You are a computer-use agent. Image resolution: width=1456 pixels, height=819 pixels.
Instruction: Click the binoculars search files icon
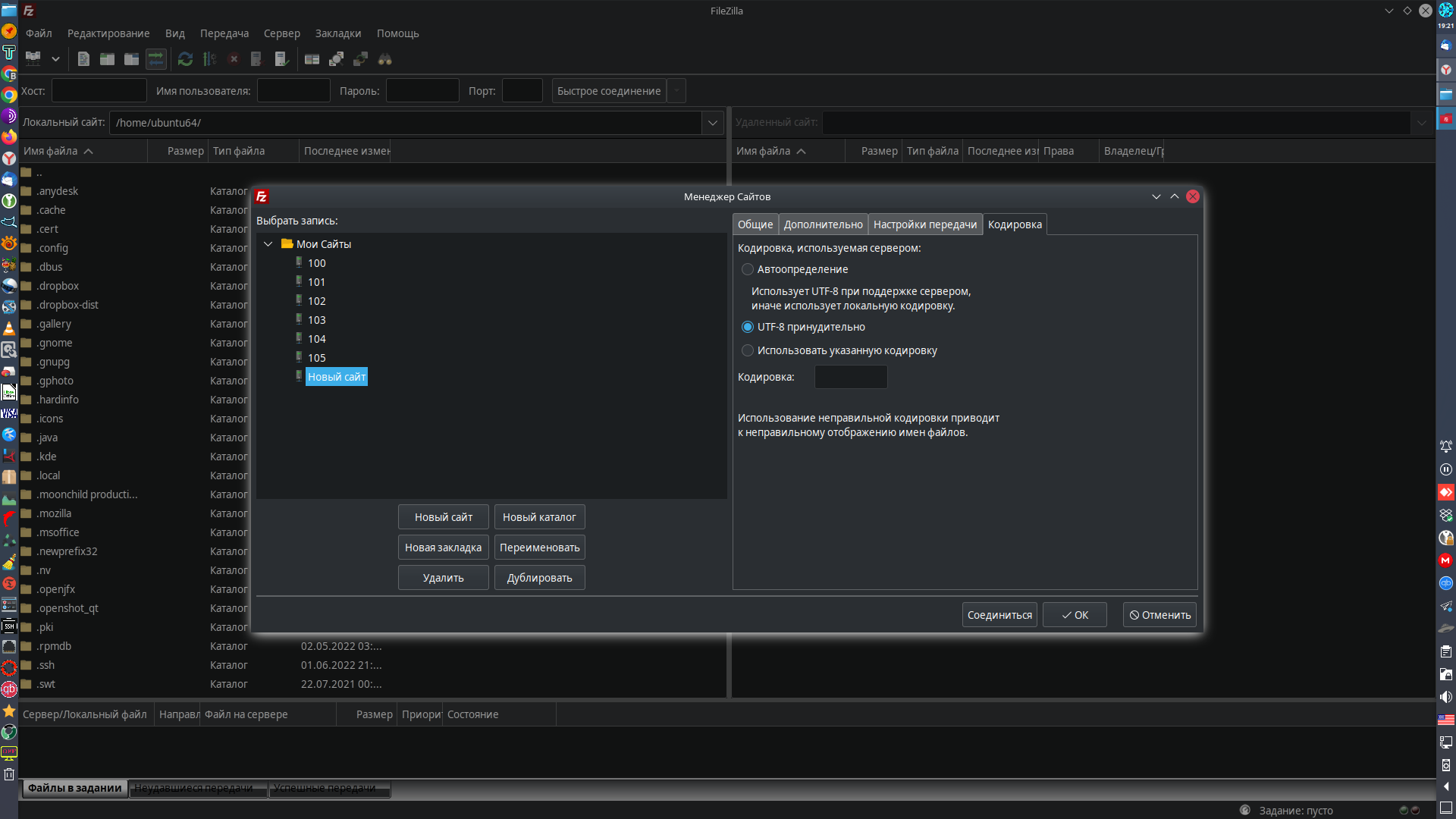click(x=385, y=58)
